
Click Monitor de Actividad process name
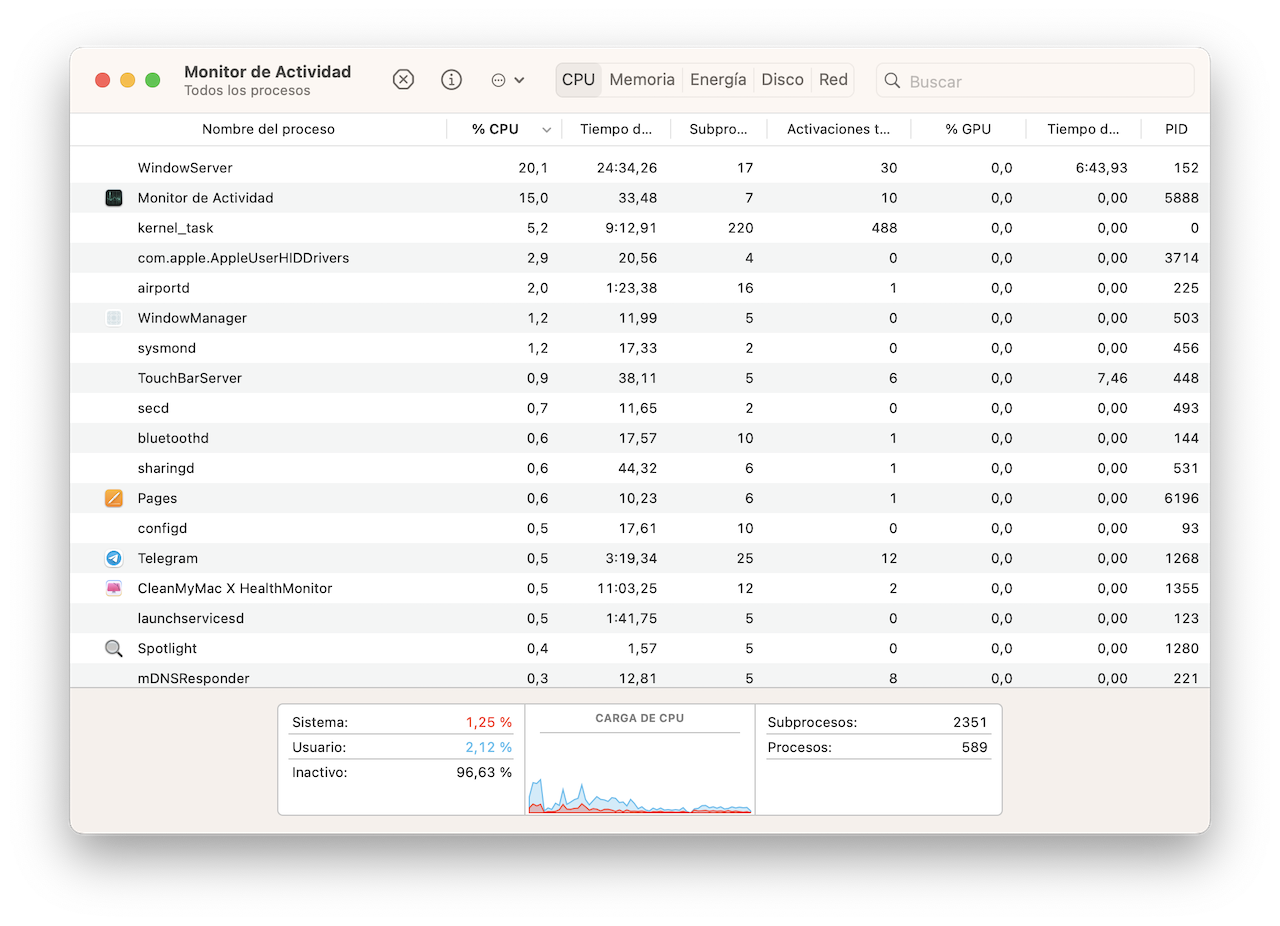pyautogui.click(x=205, y=198)
